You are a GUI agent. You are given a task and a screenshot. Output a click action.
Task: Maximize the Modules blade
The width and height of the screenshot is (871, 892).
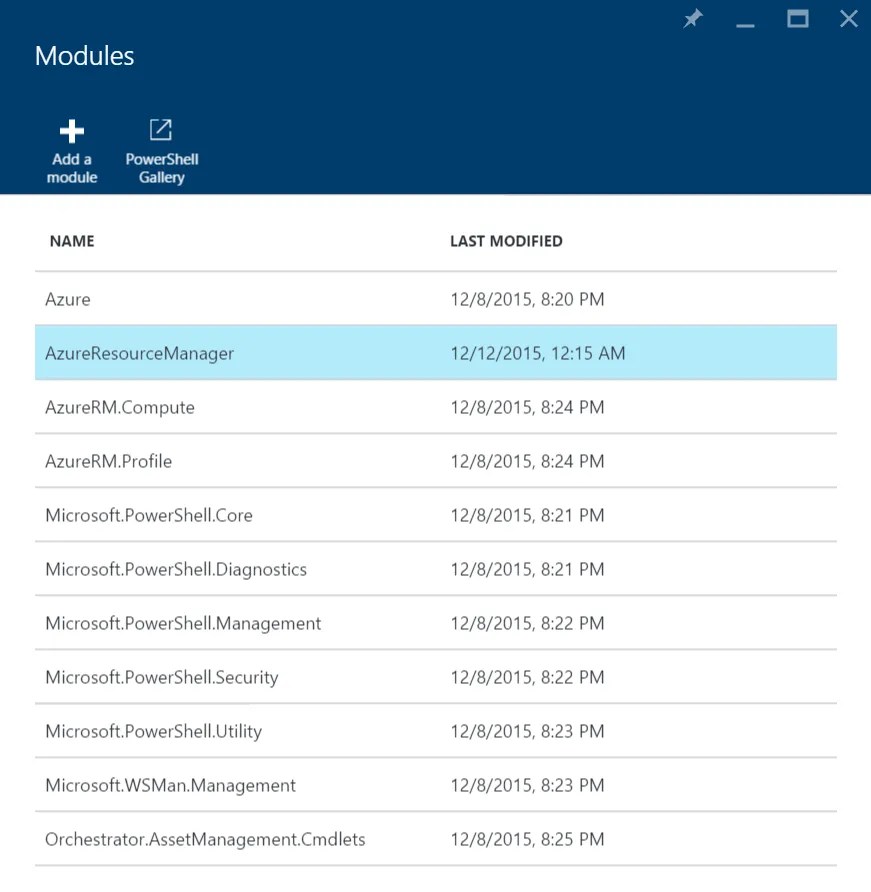pos(798,19)
